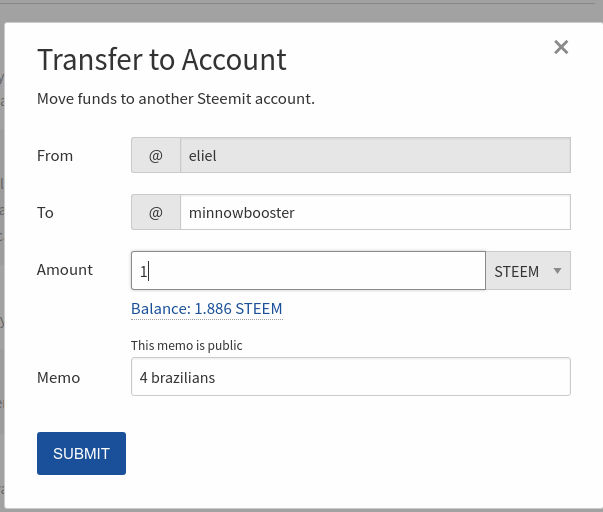Click the Submit button
This screenshot has height=512, width=603.
point(81,453)
